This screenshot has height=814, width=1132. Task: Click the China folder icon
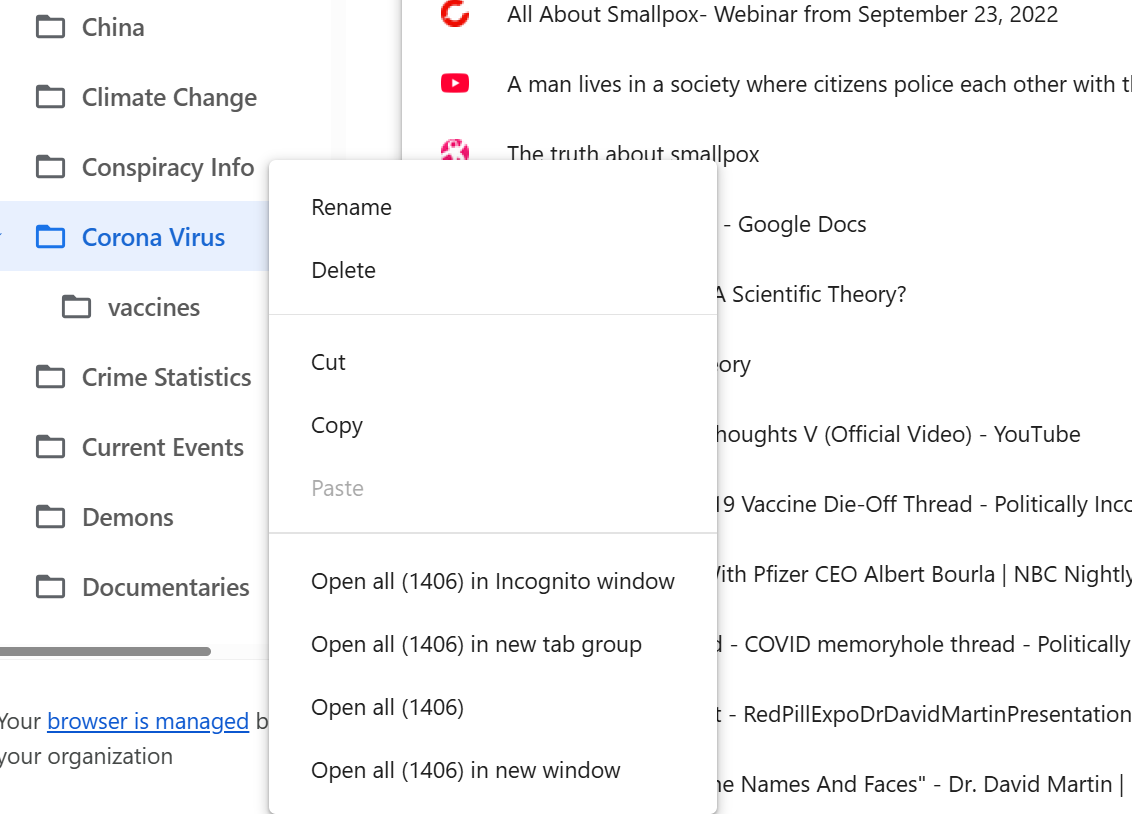coord(51,27)
